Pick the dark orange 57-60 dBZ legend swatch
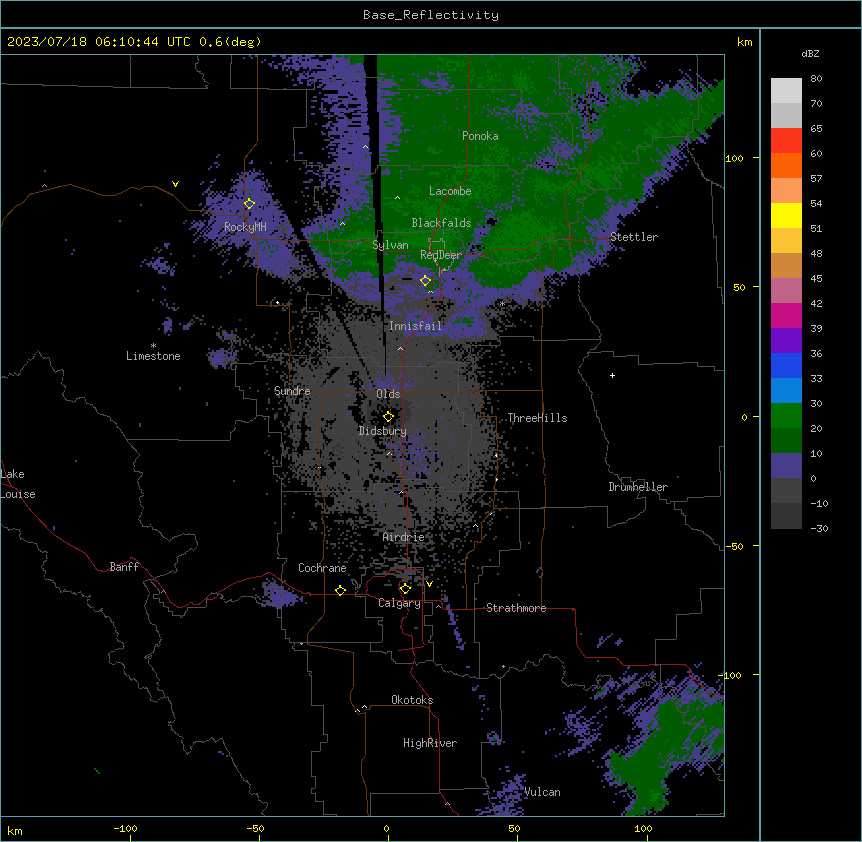The image size is (862, 842). tap(786, 166)
